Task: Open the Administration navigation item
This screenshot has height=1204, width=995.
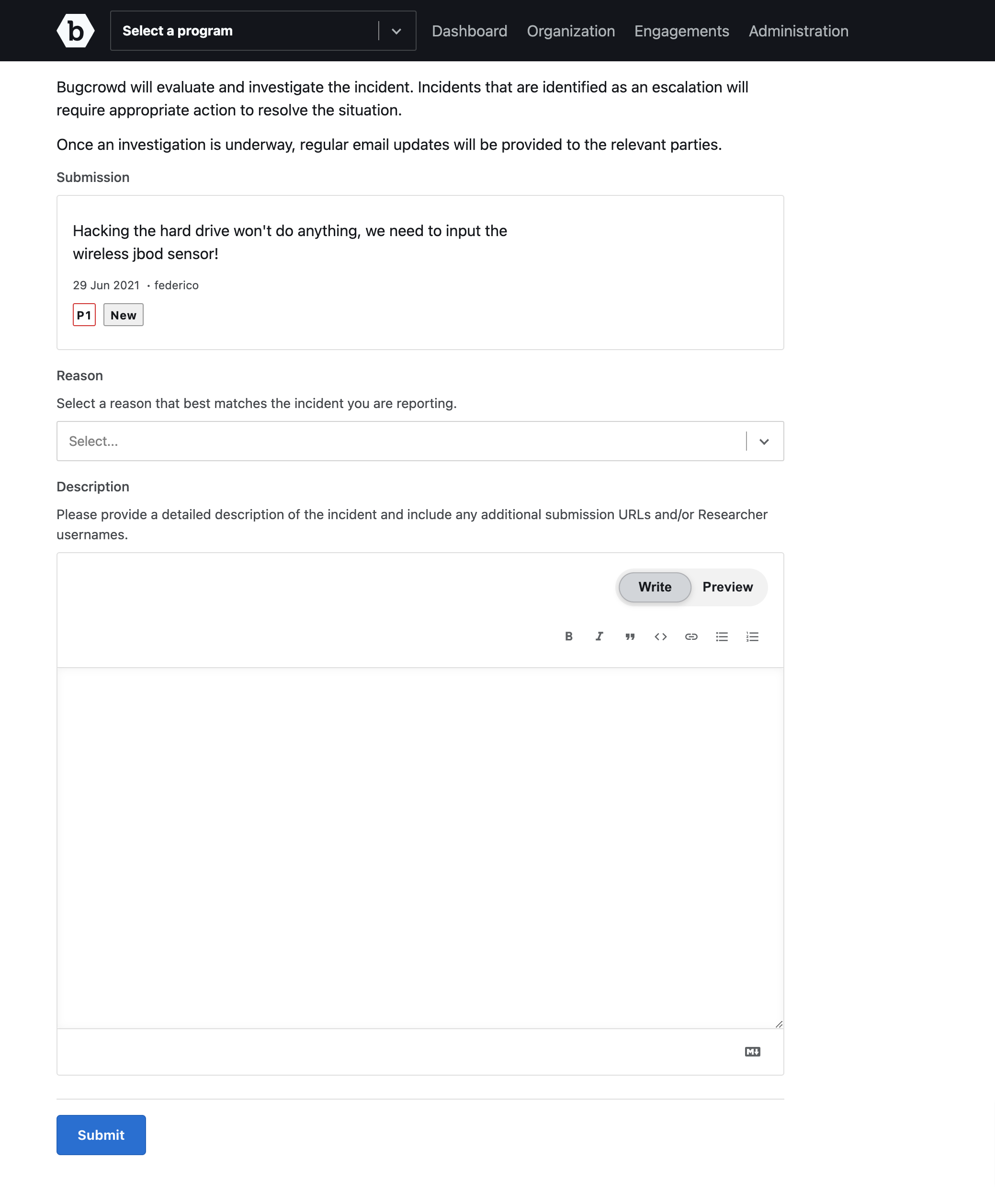Action: point(798,31)
